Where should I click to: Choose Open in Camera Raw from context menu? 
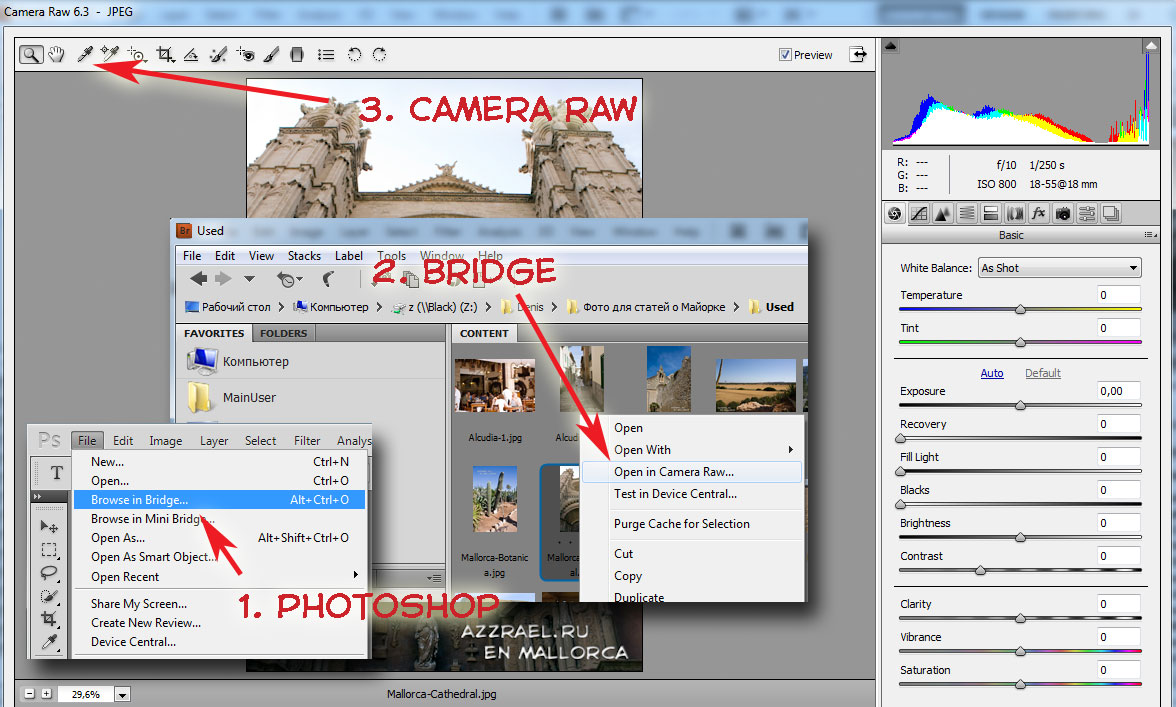pos(674,472)
